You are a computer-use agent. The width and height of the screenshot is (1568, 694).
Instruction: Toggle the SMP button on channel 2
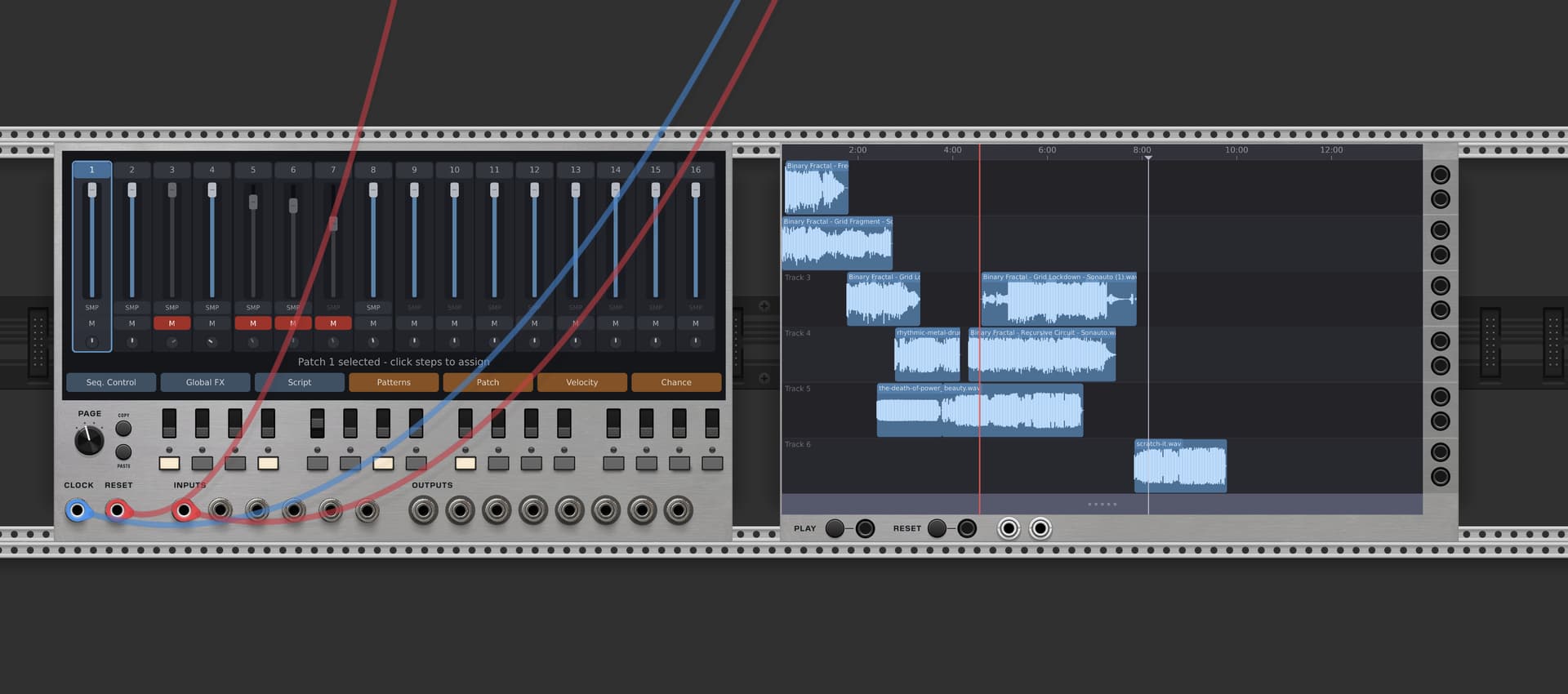pyautogui.click(x=131, y=308)
